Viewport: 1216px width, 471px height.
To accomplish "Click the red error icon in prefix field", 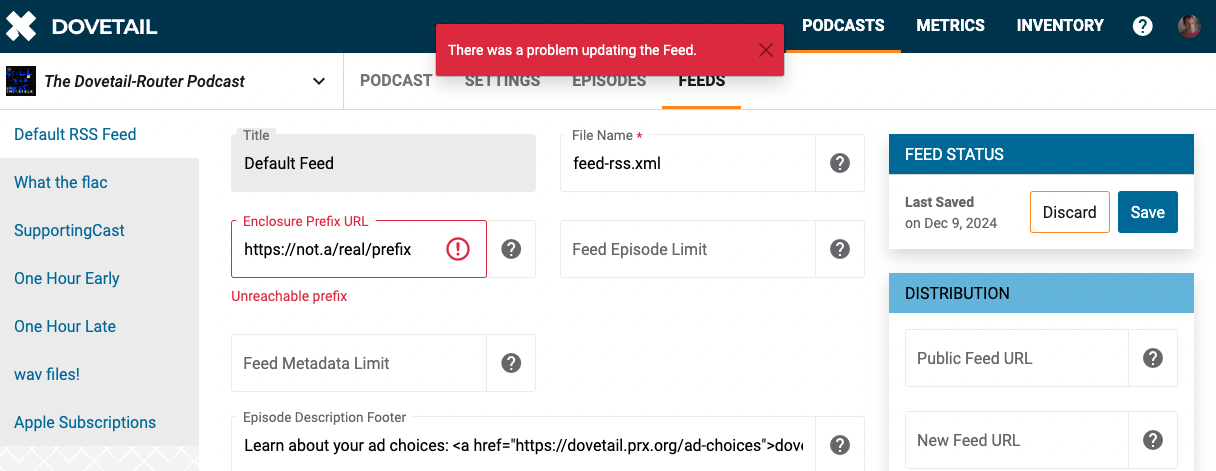I will (x=458, y=249).
